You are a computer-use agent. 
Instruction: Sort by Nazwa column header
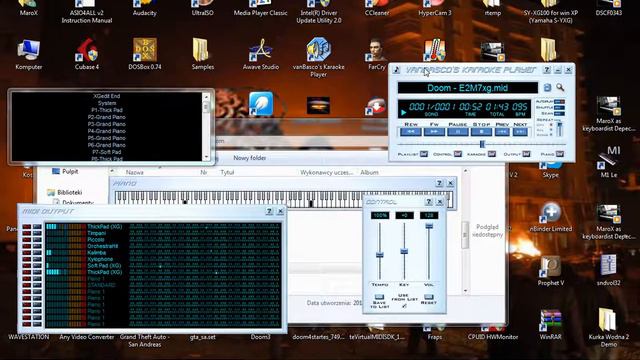pos(134,173)
